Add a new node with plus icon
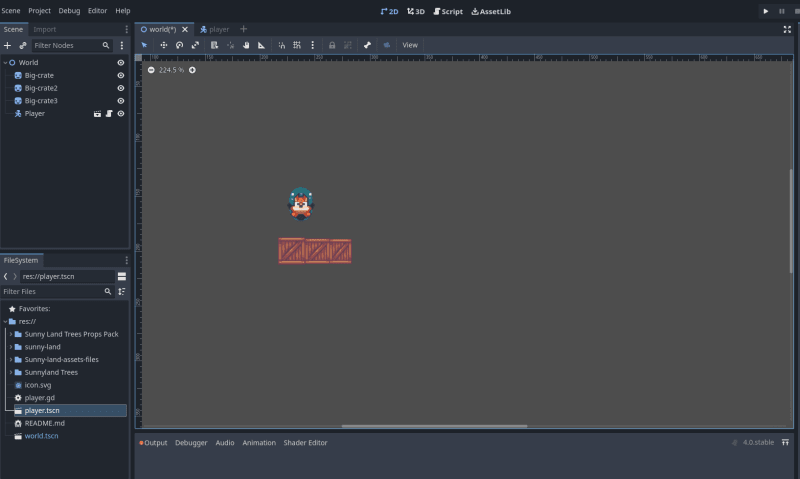 (8, 45)
